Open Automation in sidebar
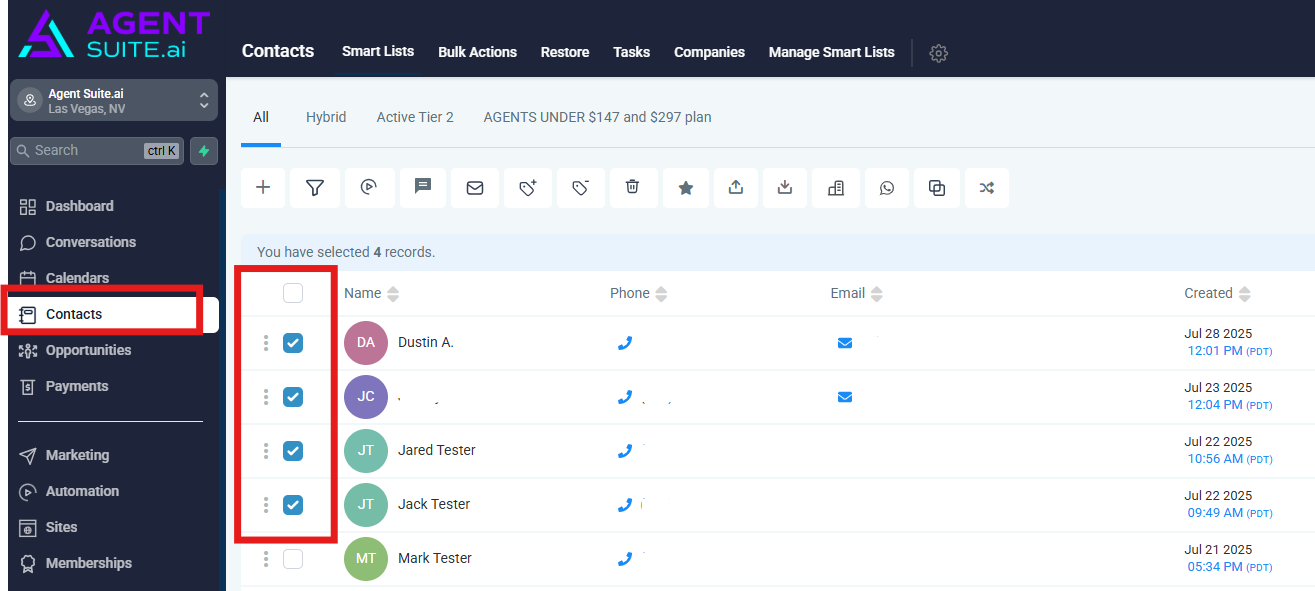The image size is (1315, 591). (x=82, y=491)
